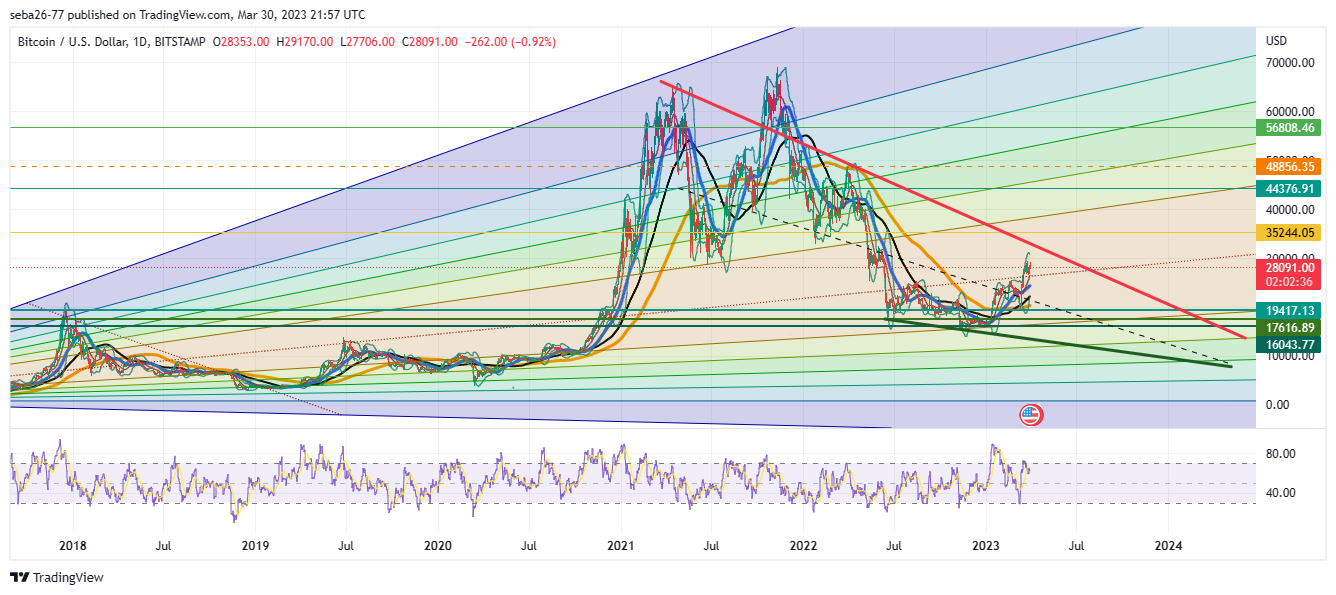Click the 2019 time axis label
The image size is (1336, 595).
click(x=255, y=546)
